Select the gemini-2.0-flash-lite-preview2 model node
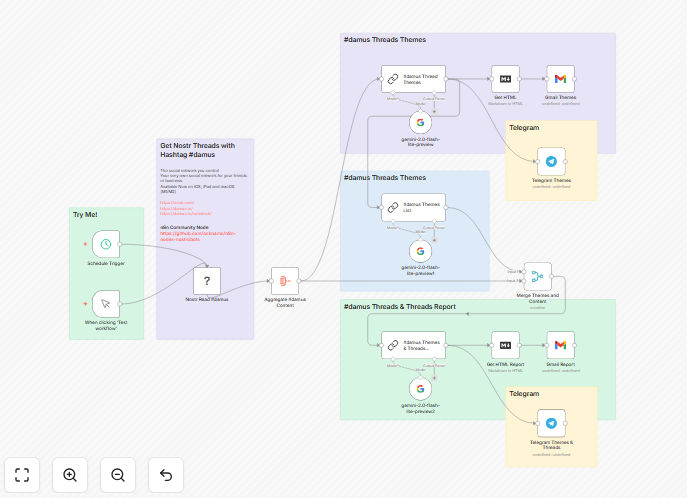 click(420, 389)
